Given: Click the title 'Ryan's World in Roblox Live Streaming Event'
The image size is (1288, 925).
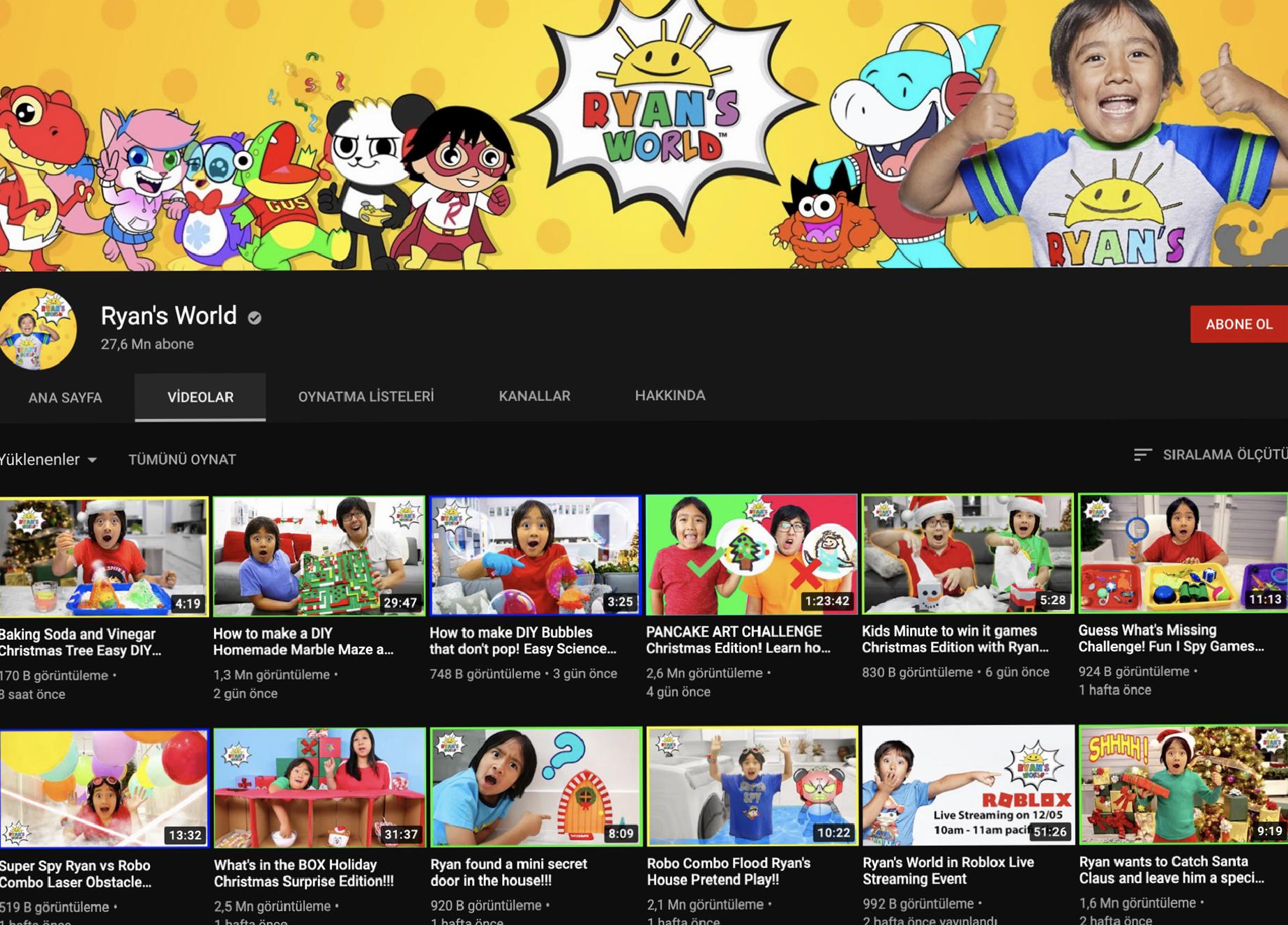Looking at the screenshot, I should click(x=948, y=871).
